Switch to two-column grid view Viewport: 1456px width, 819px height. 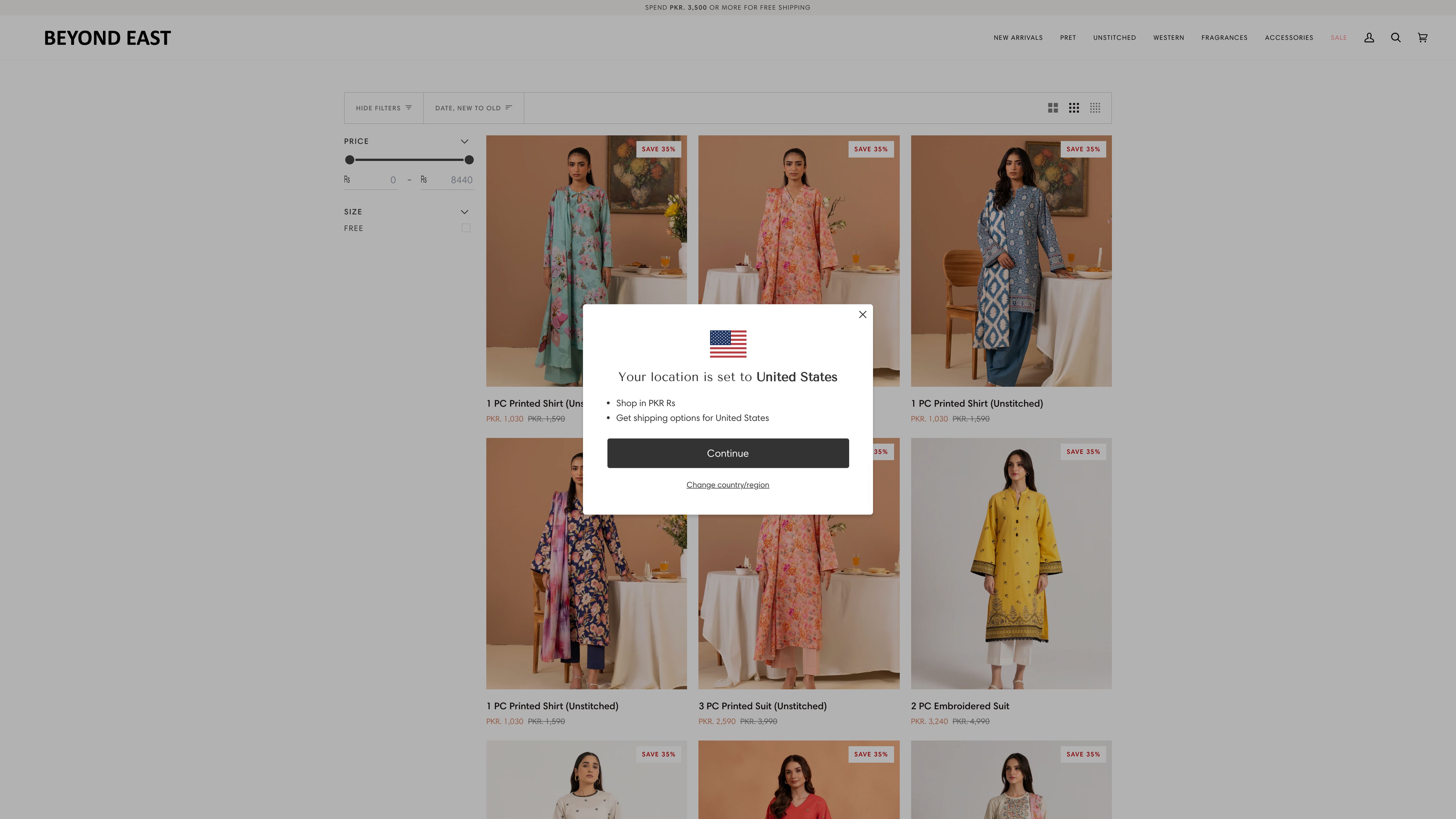click(x=1052, y=108)
